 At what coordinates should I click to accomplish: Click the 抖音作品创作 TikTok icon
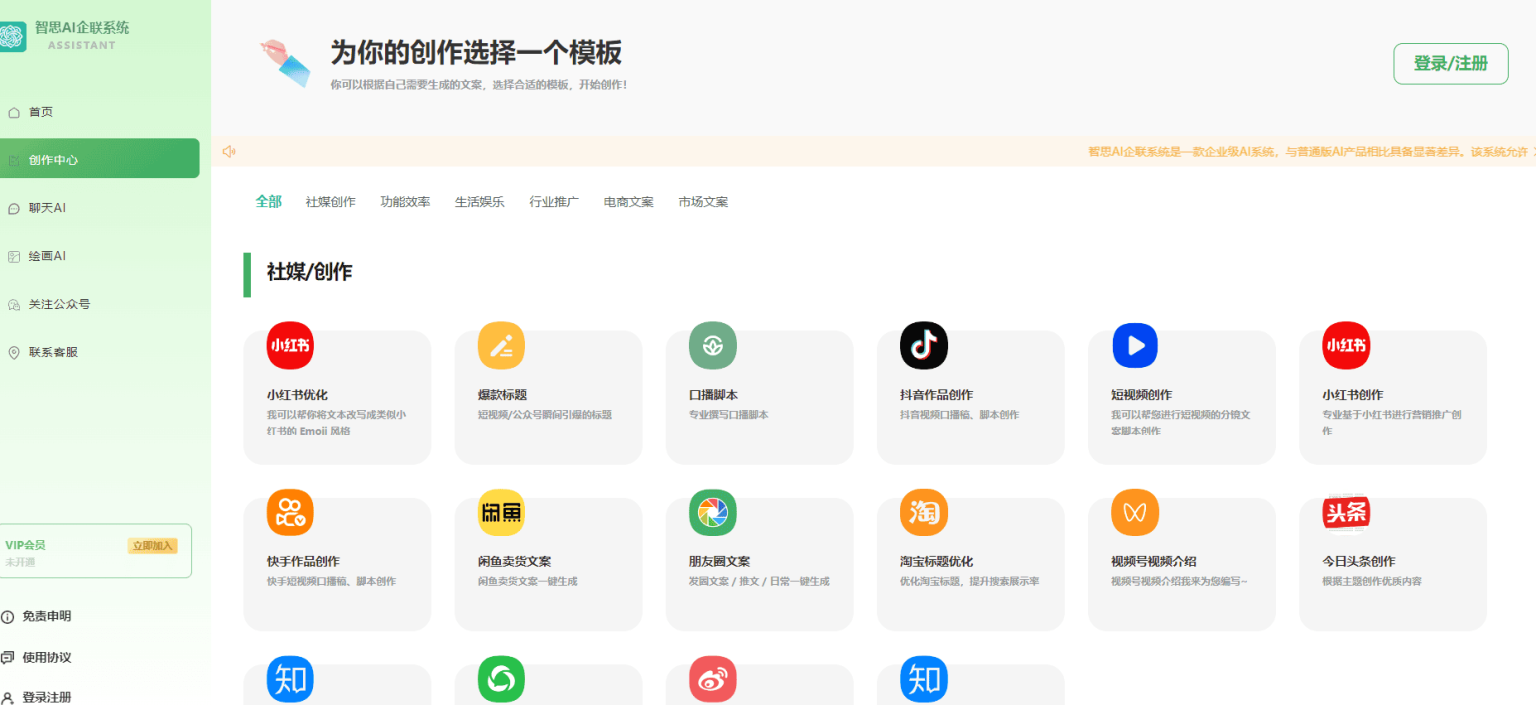tap(923, 346)
